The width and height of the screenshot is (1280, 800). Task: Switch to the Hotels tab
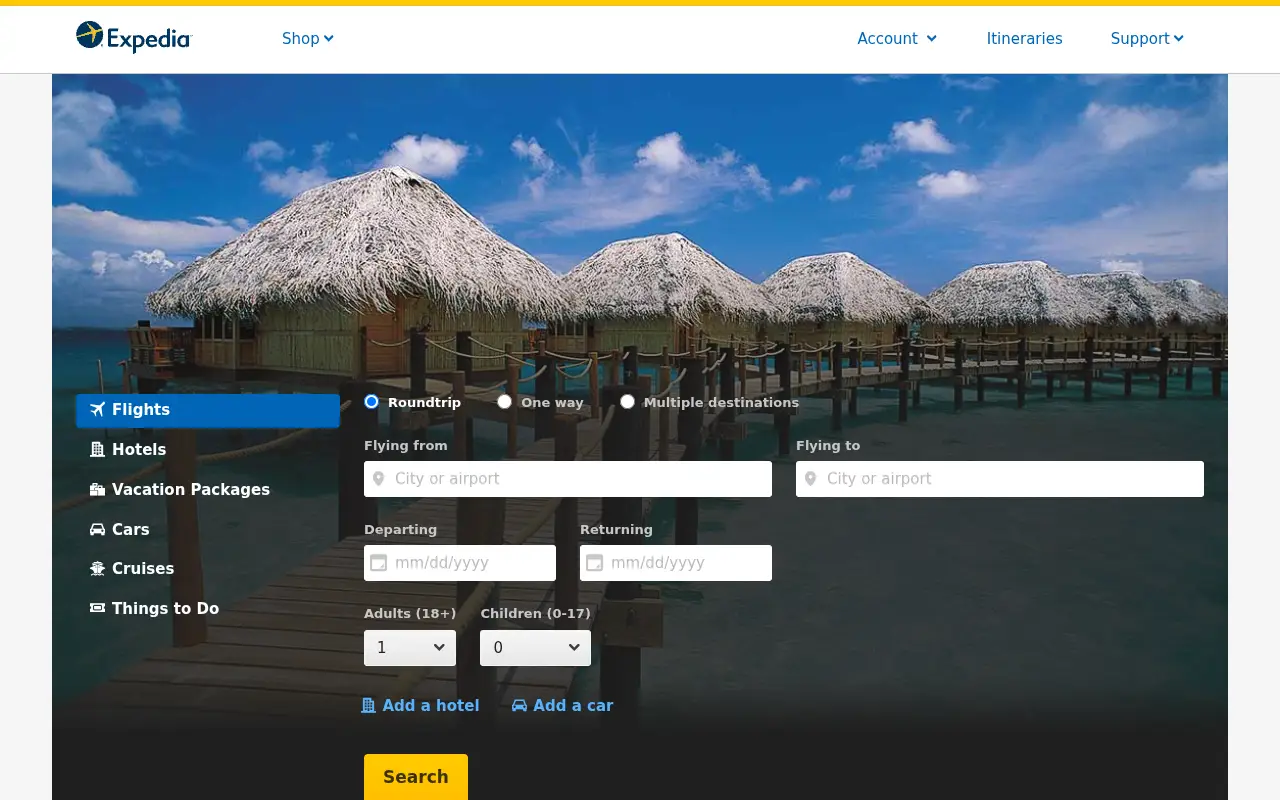[208, 450]
